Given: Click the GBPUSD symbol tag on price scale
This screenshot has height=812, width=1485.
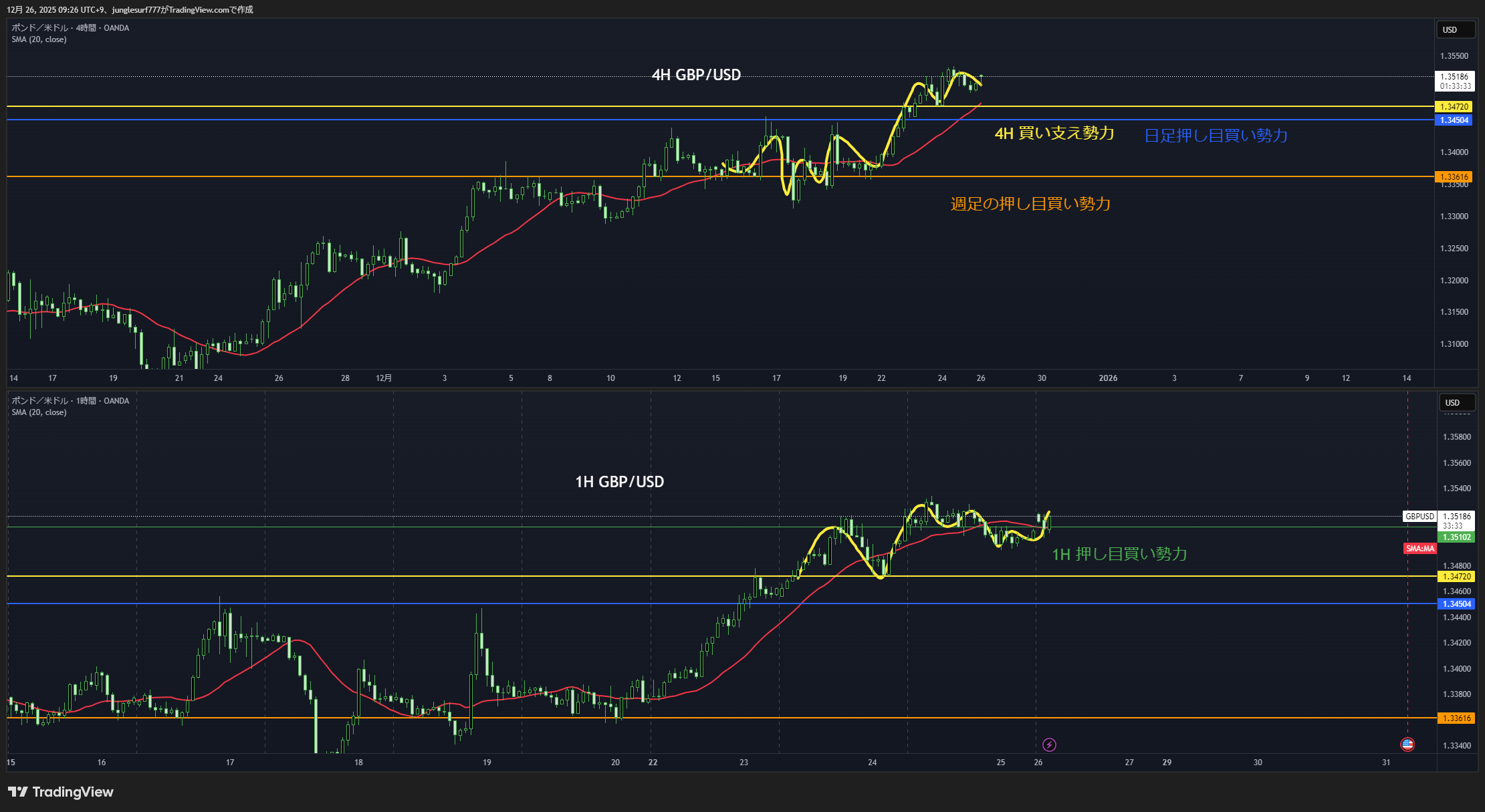Looking at the screenshot, I should tap(1419, 517).
